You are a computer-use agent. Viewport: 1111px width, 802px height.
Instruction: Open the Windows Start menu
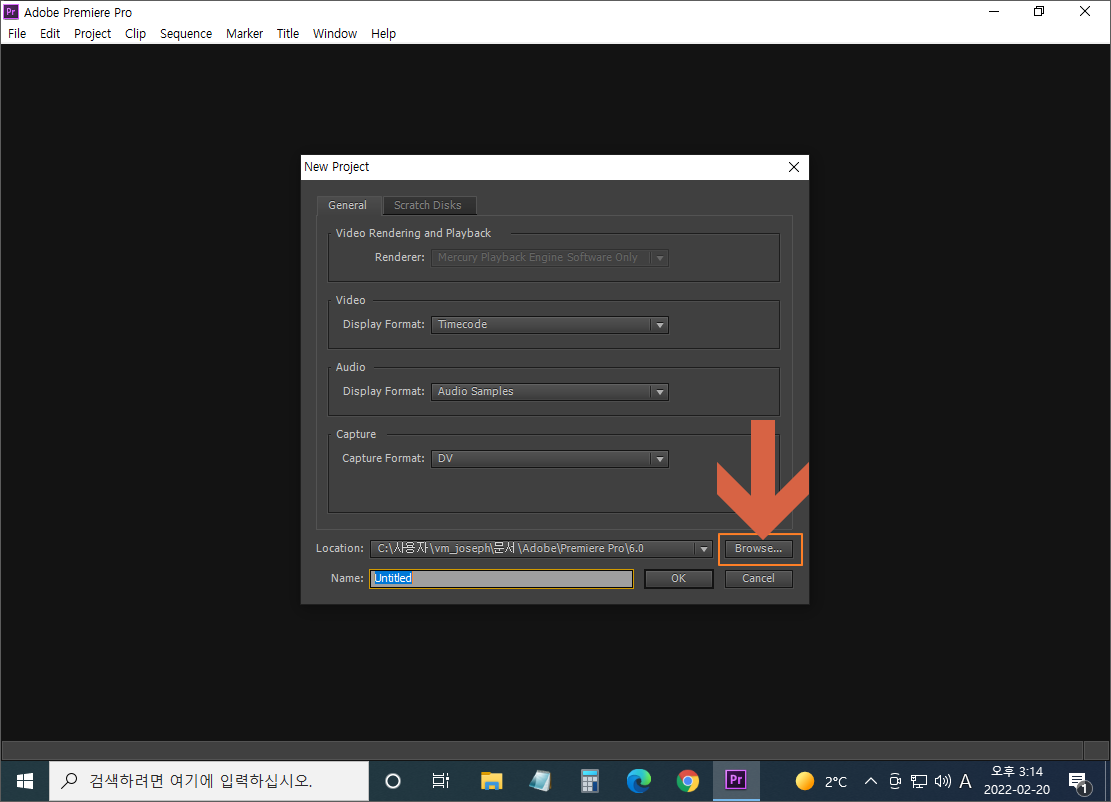[x=25, y=781]
